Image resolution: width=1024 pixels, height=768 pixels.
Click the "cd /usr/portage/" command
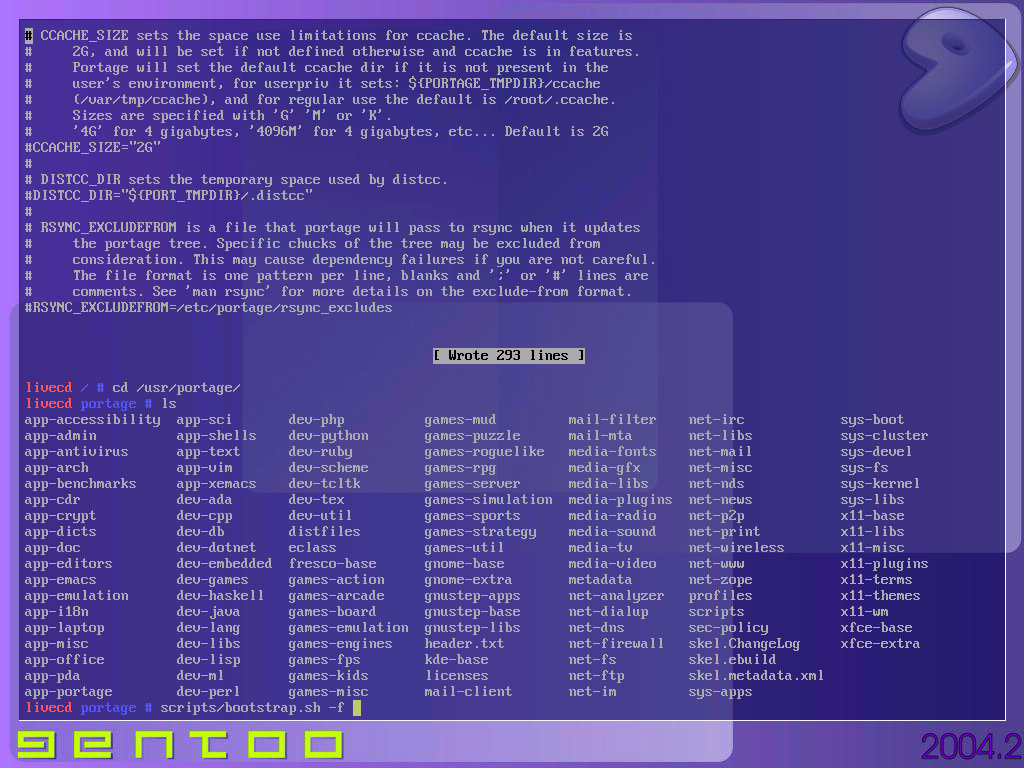[176, 388]
